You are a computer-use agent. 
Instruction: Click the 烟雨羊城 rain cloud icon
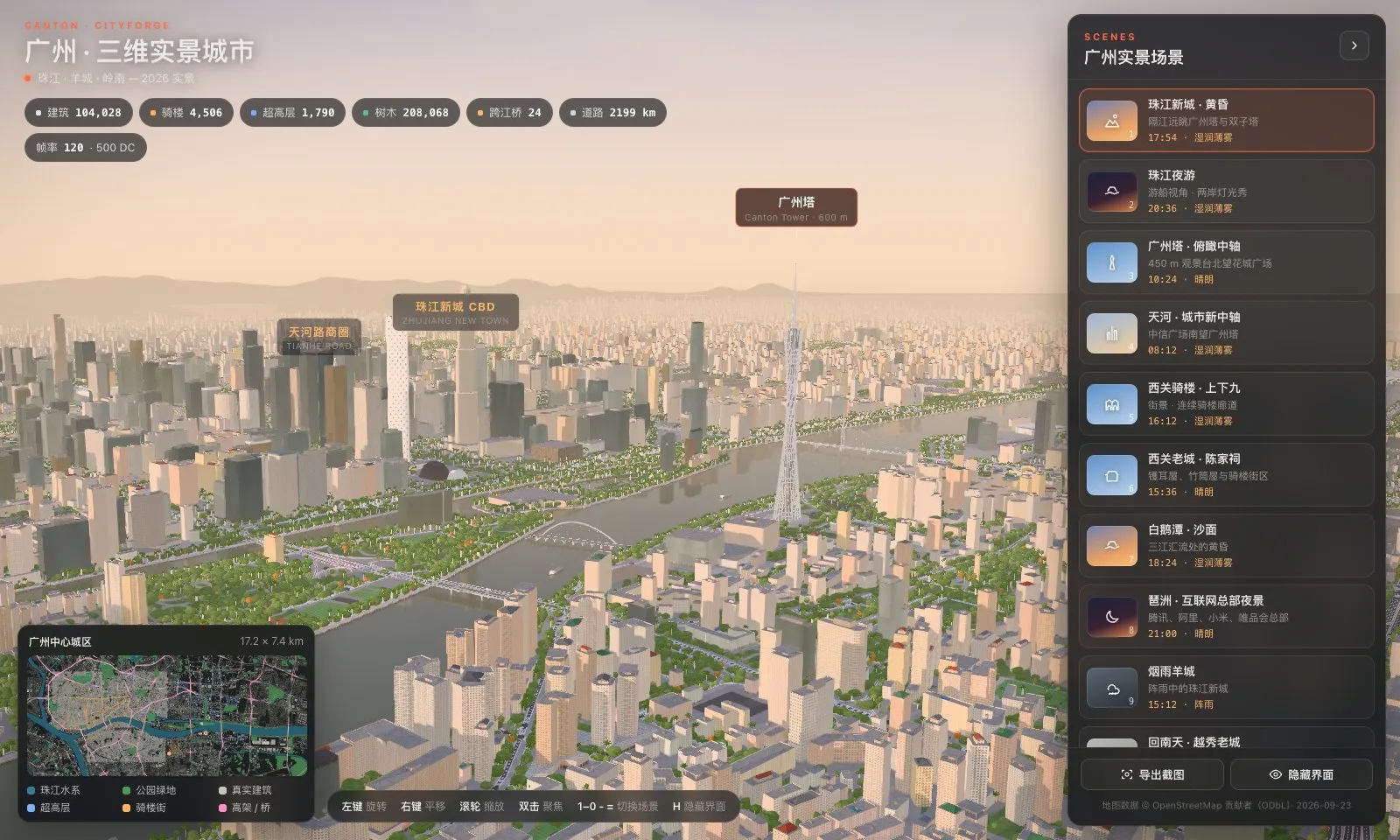1111,688
